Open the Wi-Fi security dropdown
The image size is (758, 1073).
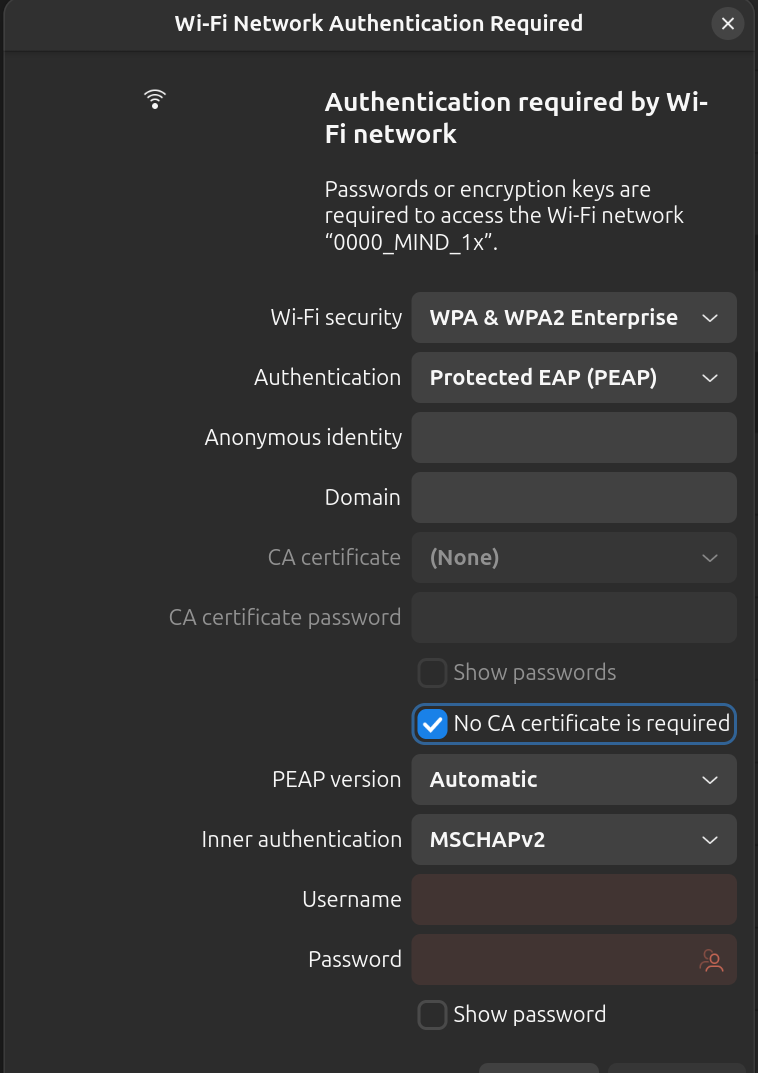(574, 318)
